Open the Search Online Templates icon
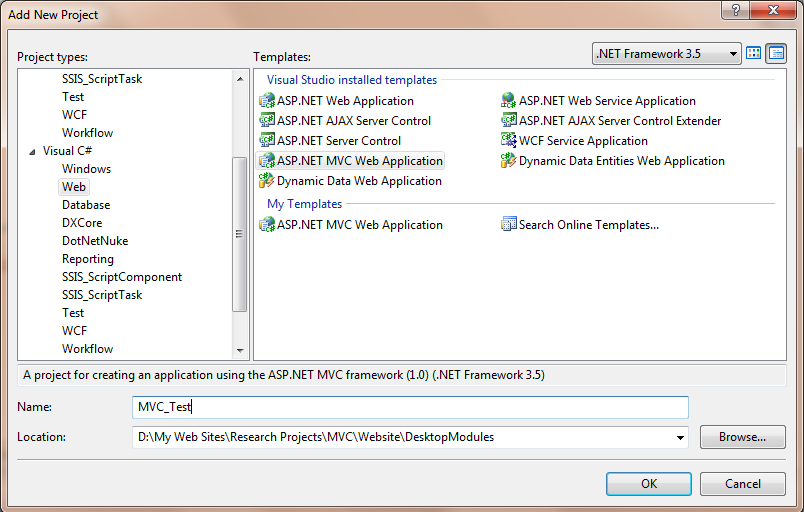Screen dimensions: 804x512 pyautogui.click(x=508, y=224)
